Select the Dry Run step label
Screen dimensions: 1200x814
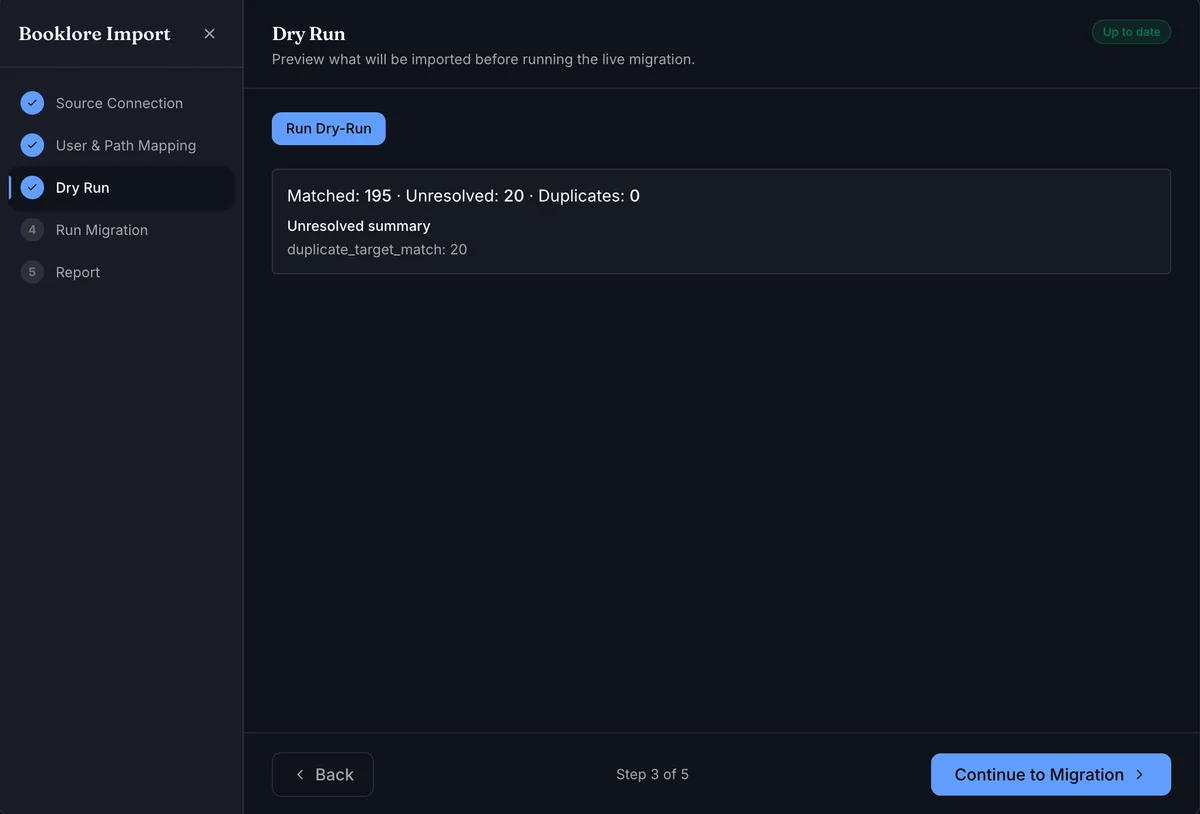click(83, 187)
